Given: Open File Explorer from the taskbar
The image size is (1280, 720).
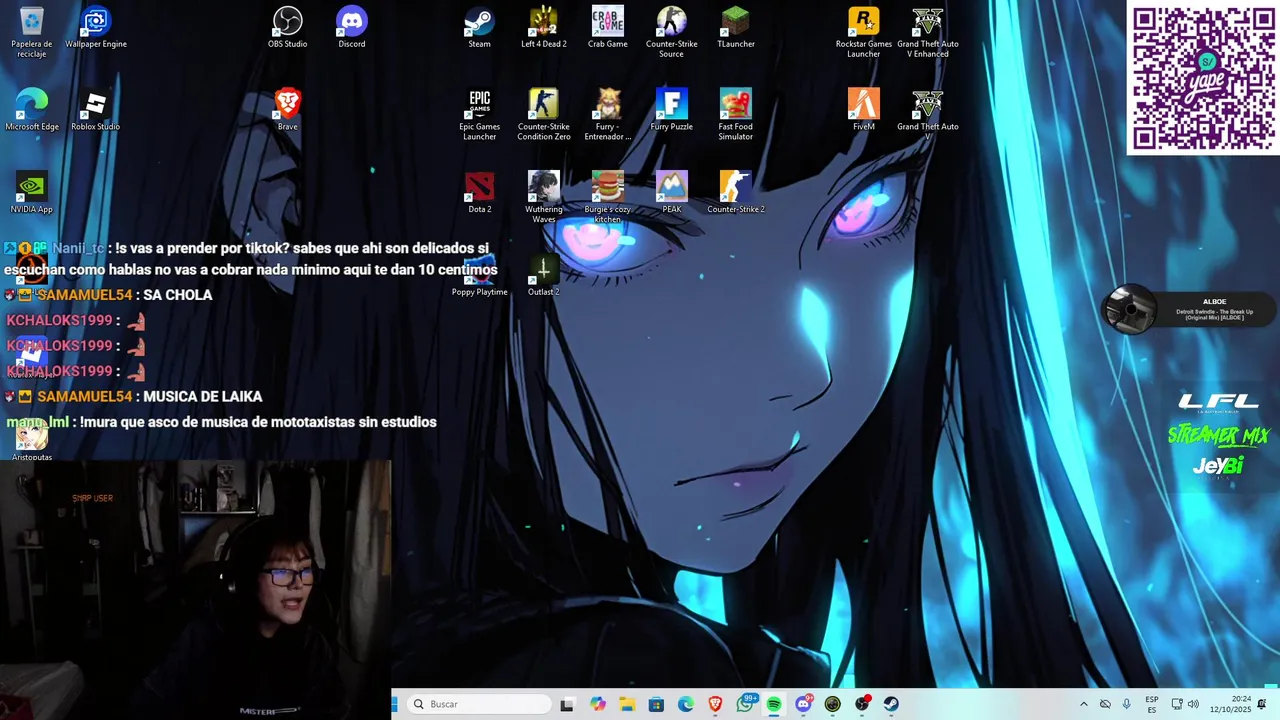Looking at the screenshot, I should click(x=627, y=704).
